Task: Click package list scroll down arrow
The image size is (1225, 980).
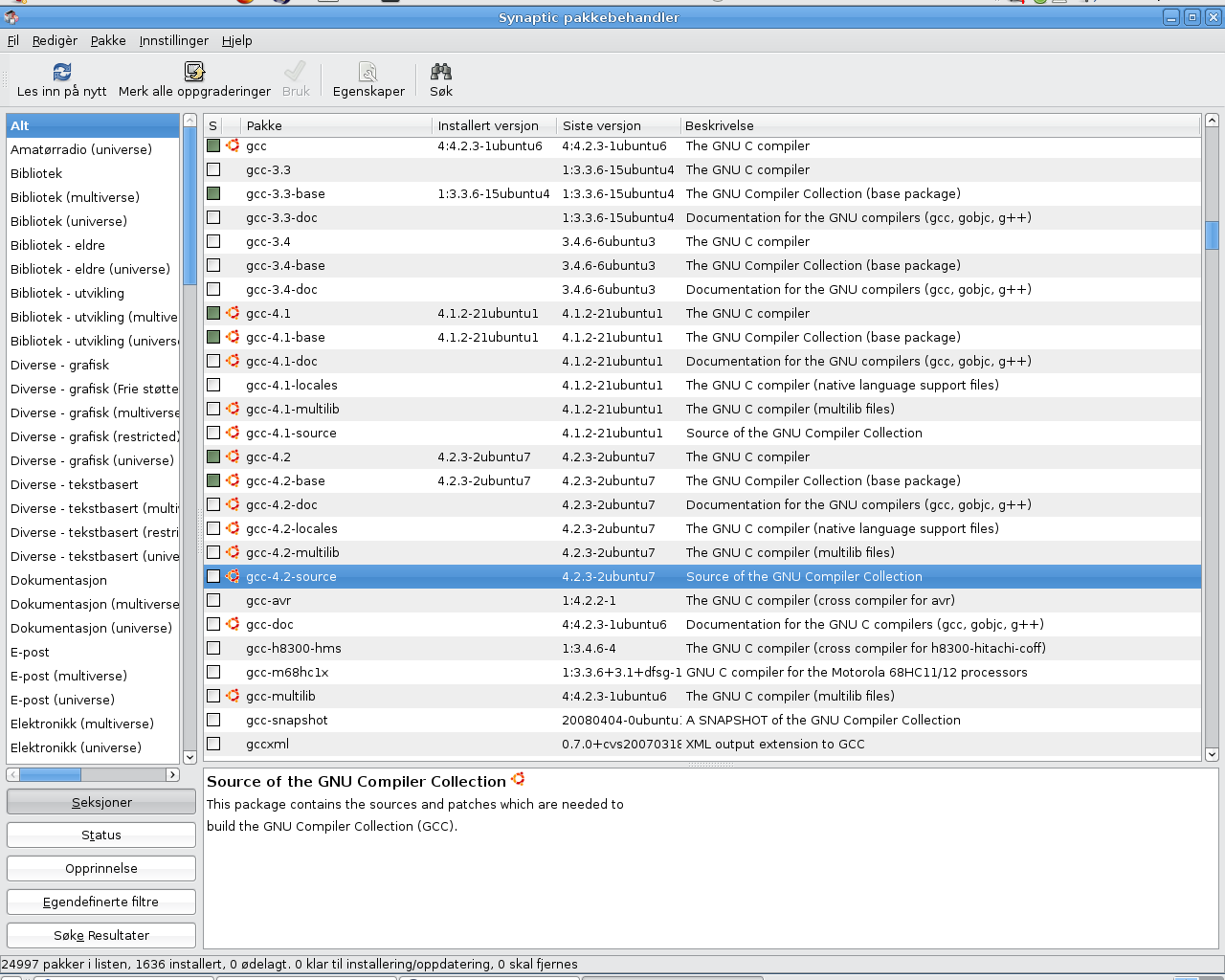Action: (x=1212, y=754)
